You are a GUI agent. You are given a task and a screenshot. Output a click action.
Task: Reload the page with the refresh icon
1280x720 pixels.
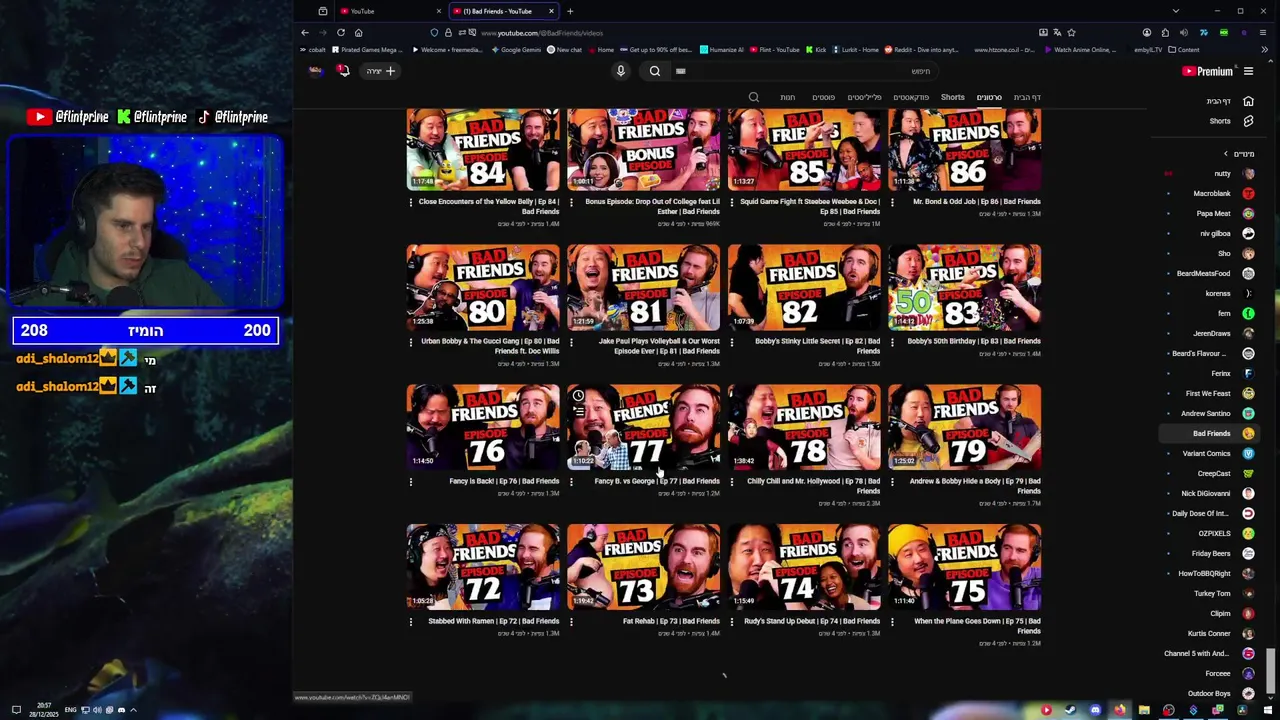pos(341,32)
